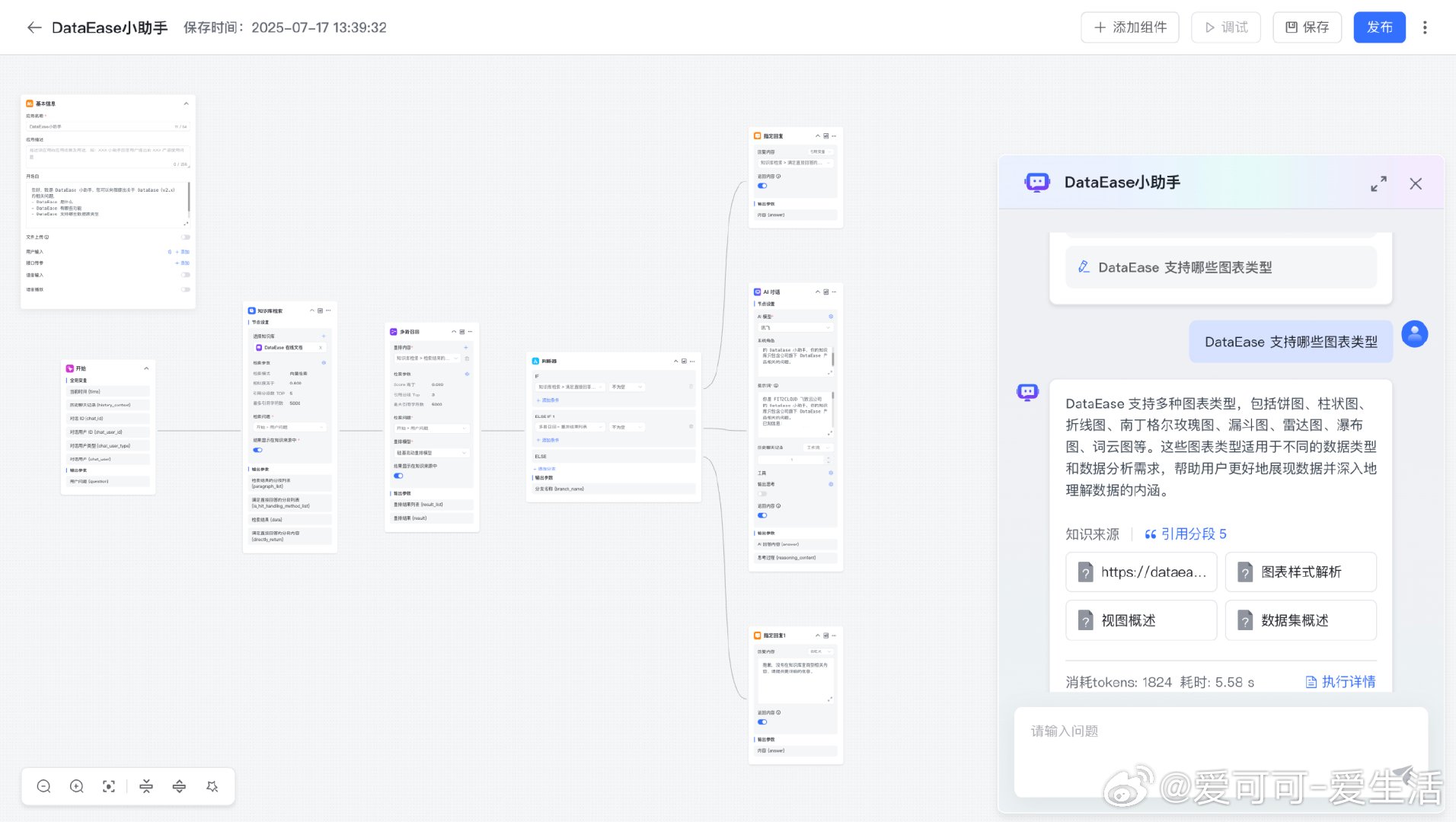
Task: Open 执行详情 execution details link
Action: point(1340,682)
